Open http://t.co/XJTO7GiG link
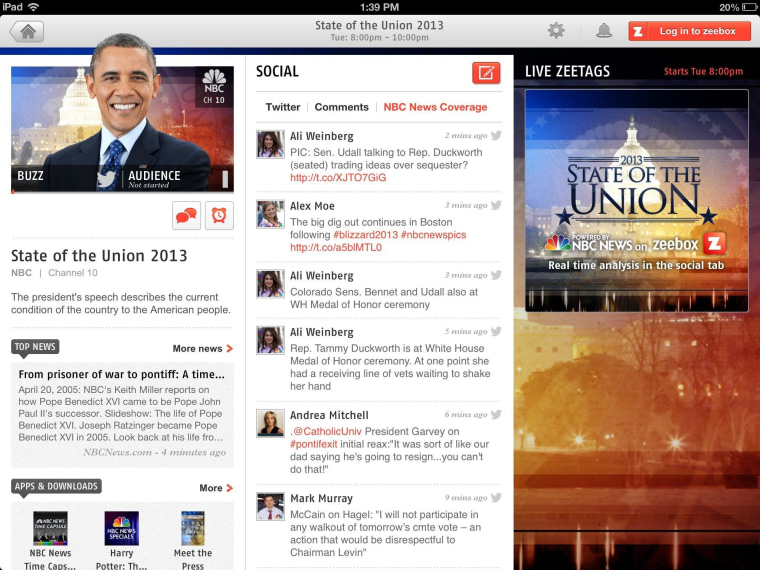This screenshot has width=760, height=570. pyautogui.click(x=338, y=177)
